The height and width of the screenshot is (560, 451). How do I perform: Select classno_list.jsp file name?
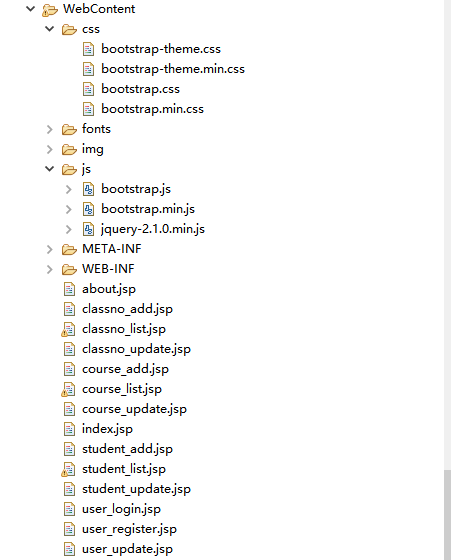pyautogui.click(x=124, y=329)
